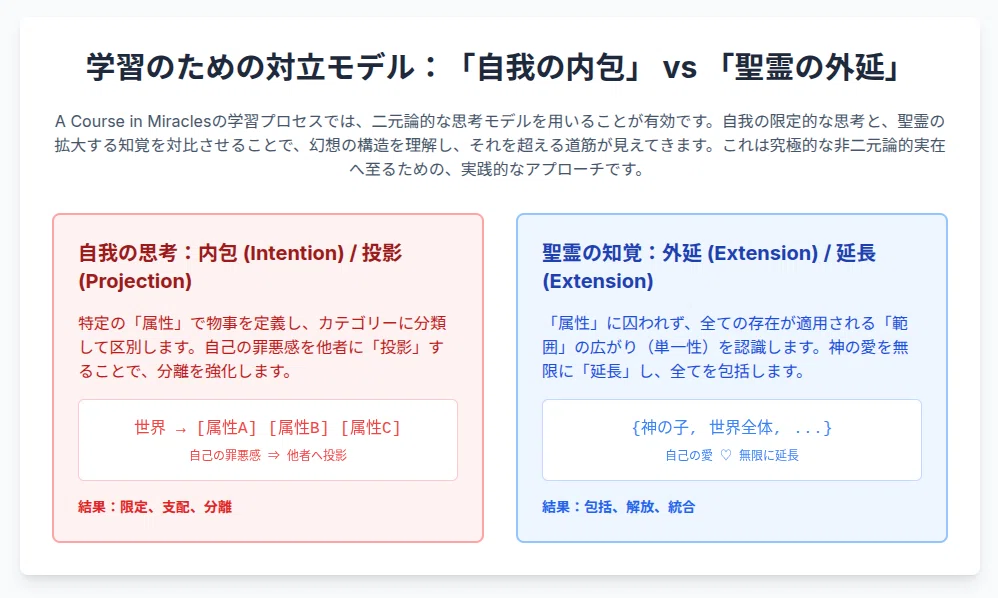Click the heart icon between 自己の愛 and 無限に延長
The height and width of the screenshot is (598, 998).
pyautogui.click(x=726, y=455)
